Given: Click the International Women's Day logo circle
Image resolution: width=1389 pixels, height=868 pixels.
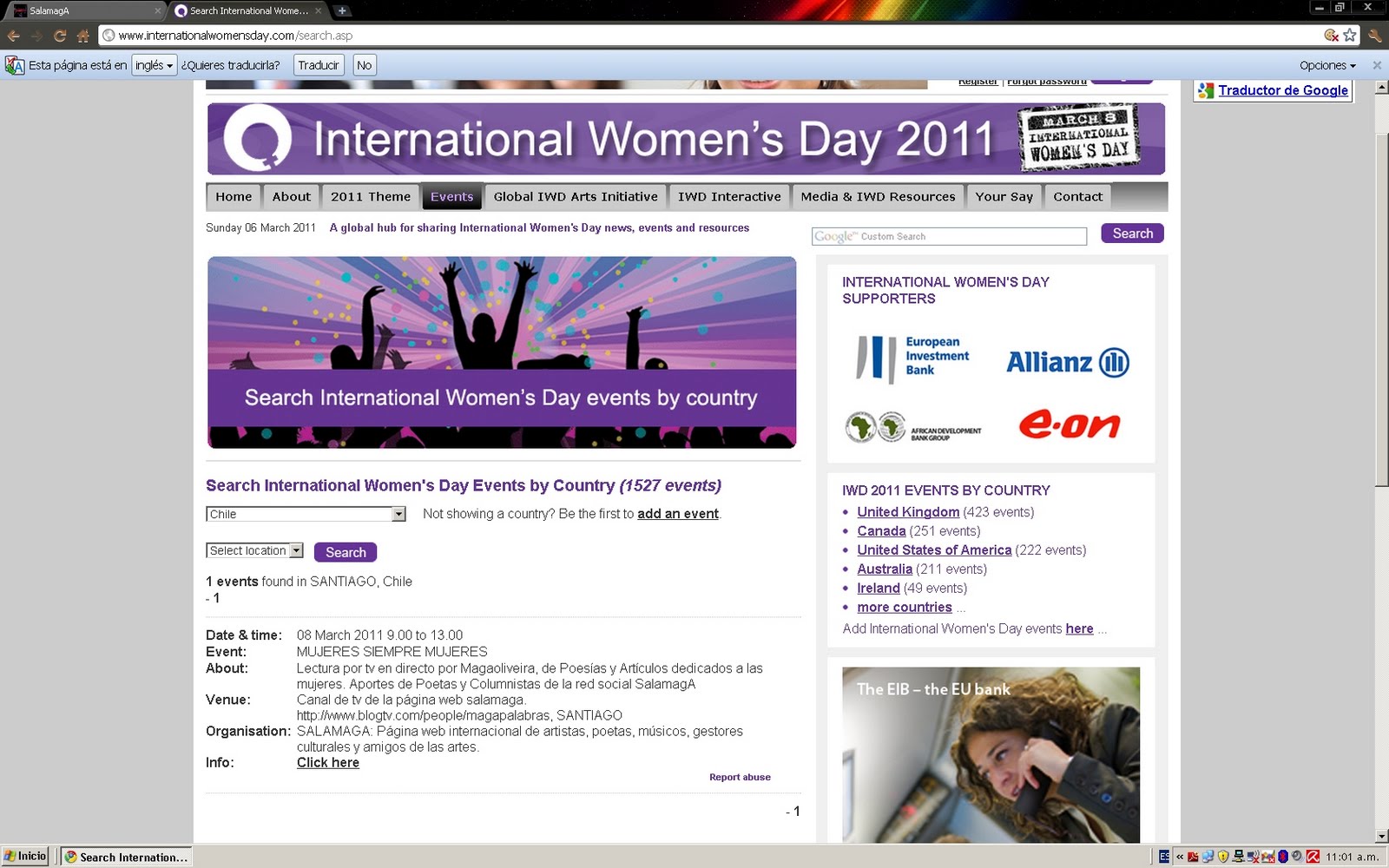Looking at the screenshot, I should coord(257,139).
